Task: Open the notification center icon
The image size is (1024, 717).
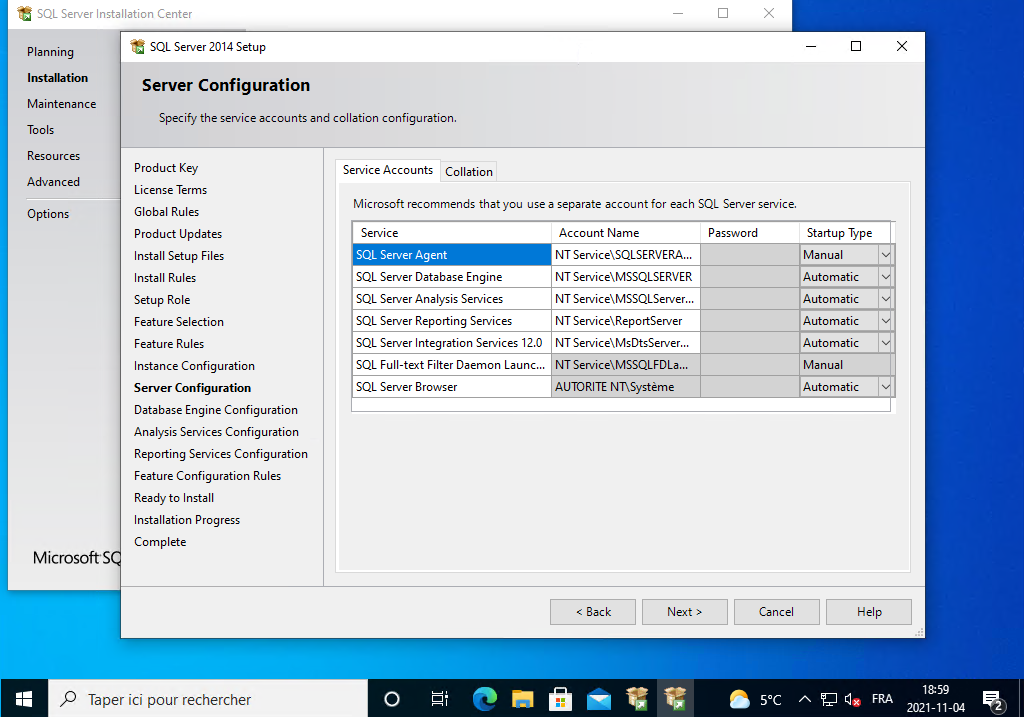Action: [x=992, y=699]
